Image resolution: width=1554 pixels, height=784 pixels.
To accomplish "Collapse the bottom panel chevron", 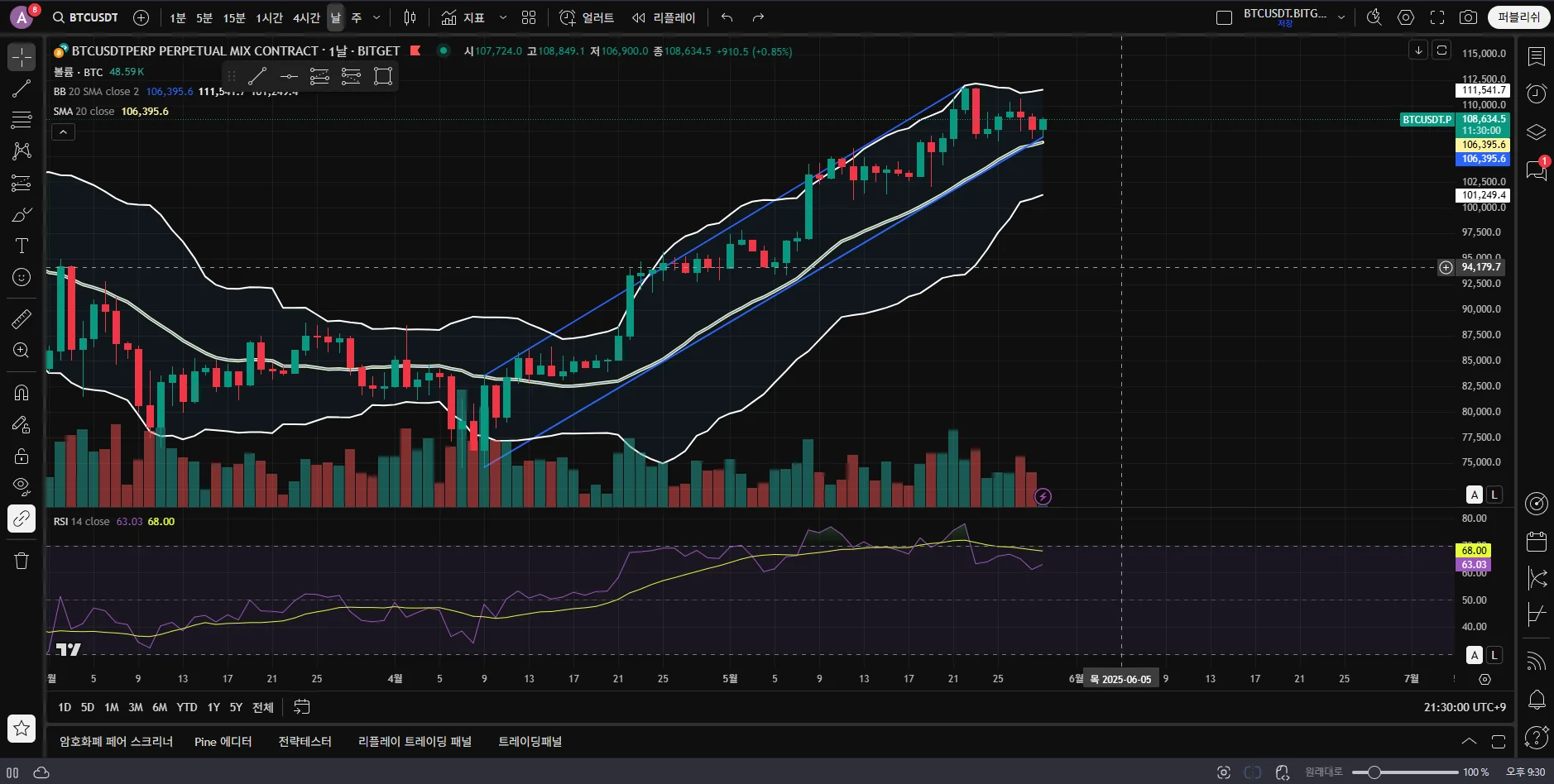I will [1469, 741].
